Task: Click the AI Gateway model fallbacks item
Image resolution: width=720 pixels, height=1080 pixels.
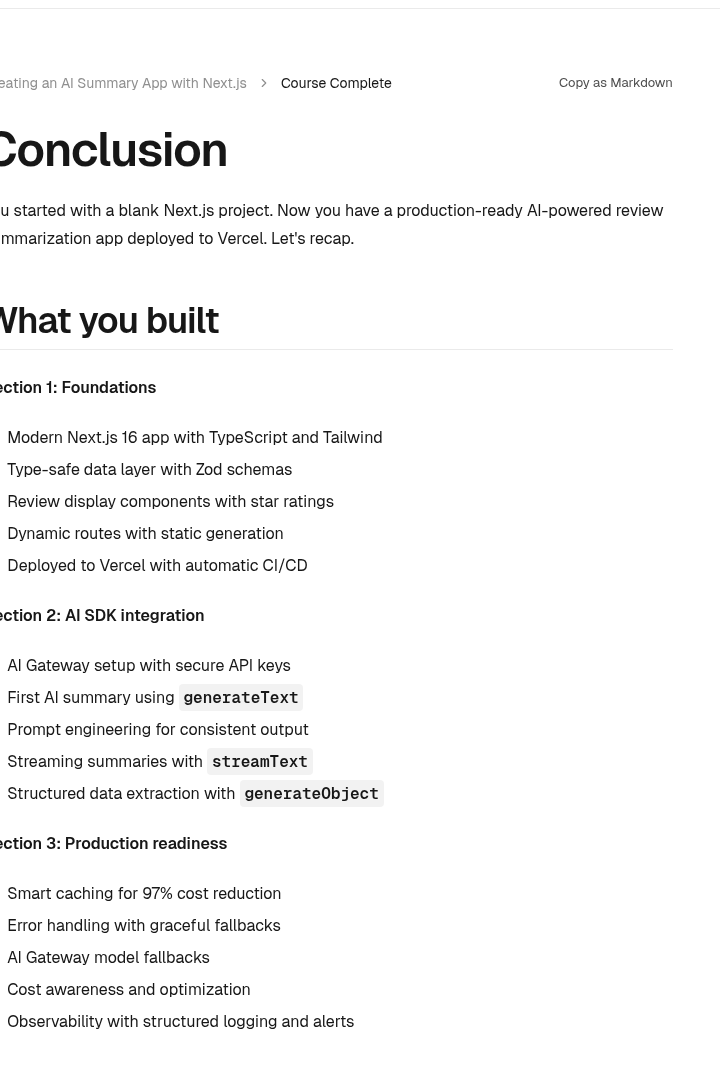Action: coord(108,957)
